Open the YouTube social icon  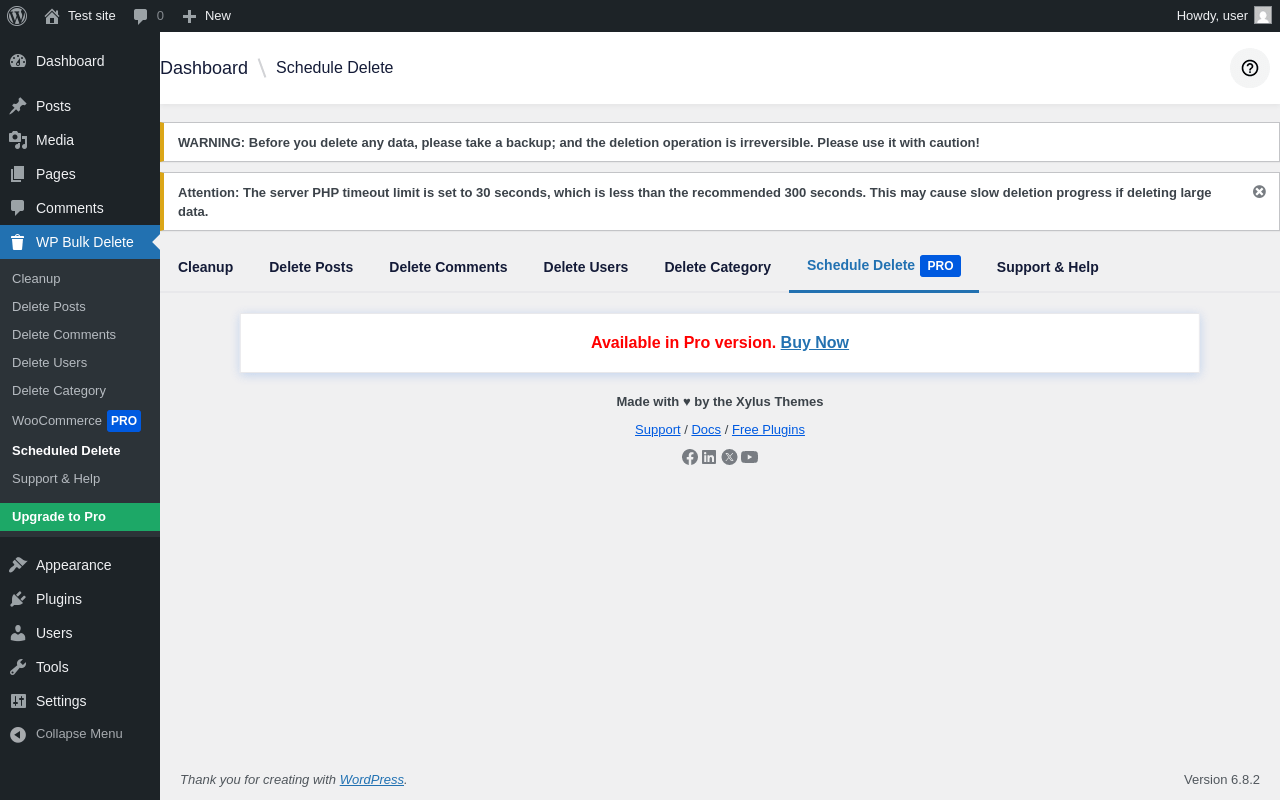(749, 457)
